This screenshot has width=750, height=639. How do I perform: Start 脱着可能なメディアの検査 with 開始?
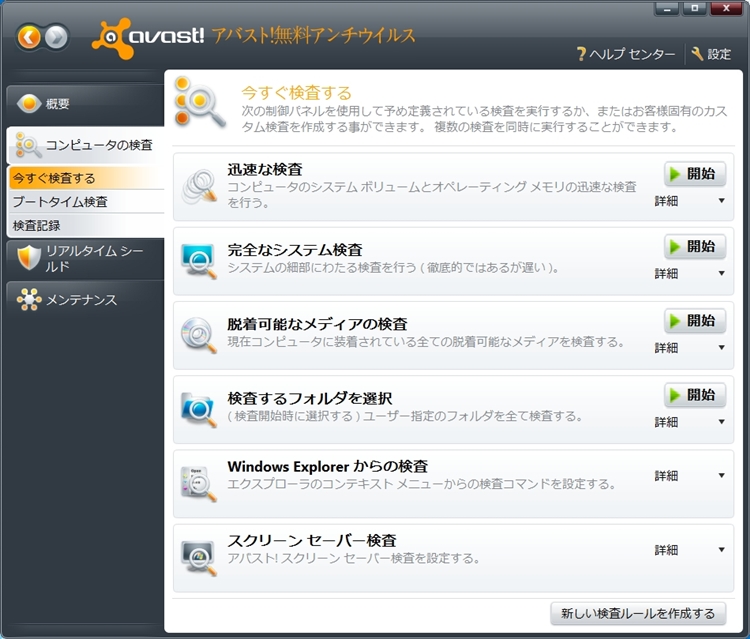click(x=695, y=320)
